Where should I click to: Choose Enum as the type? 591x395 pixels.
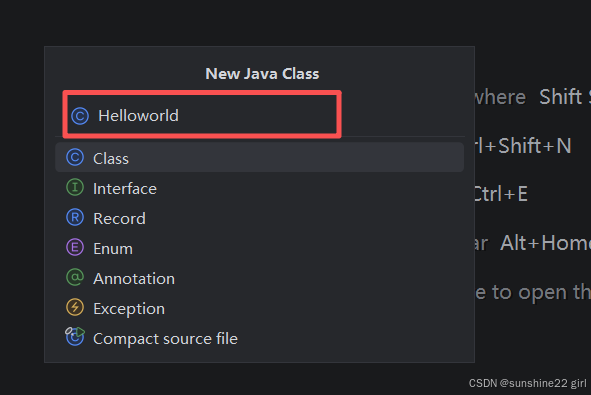click(259, 248)
